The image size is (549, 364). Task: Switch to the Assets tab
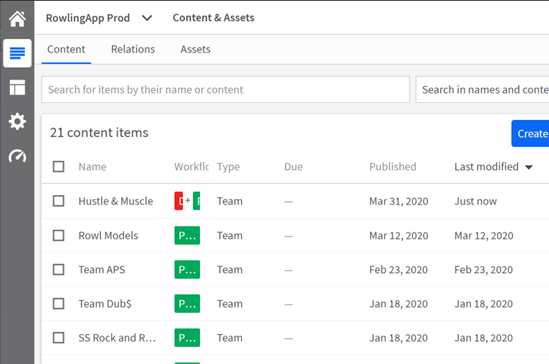(x=195, y=49)
